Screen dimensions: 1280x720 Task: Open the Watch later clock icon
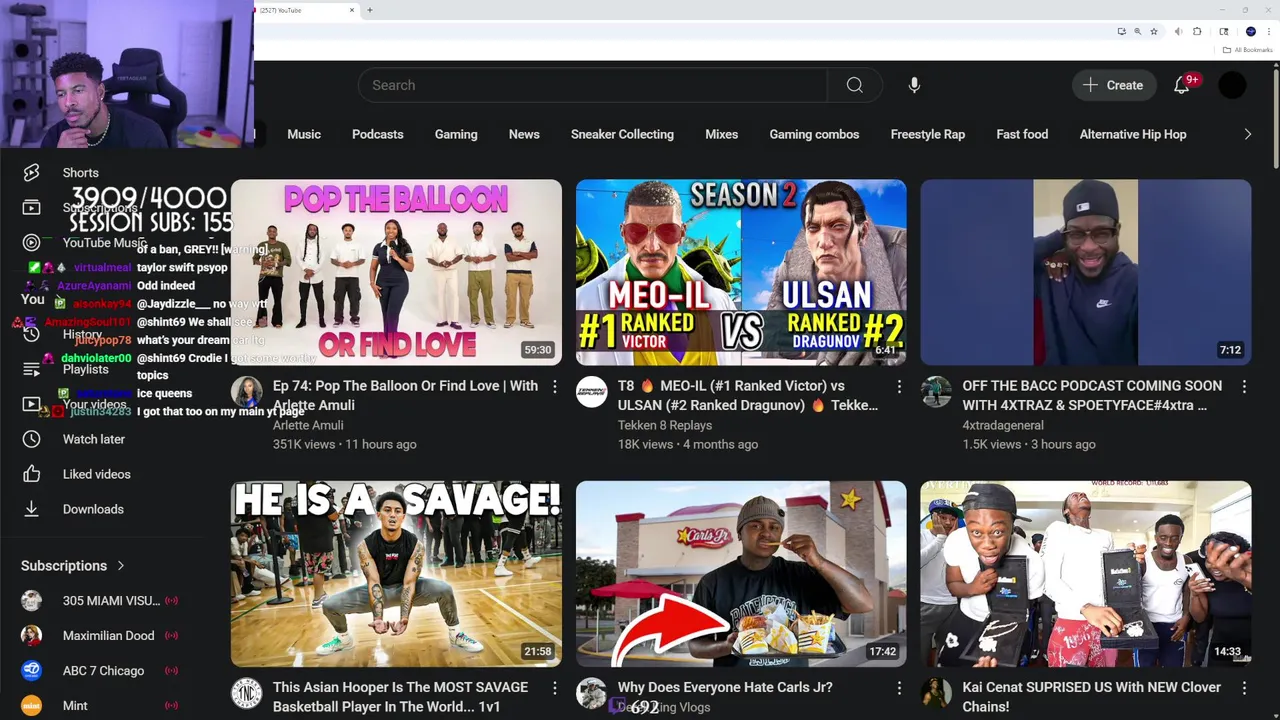coord(31,439)
